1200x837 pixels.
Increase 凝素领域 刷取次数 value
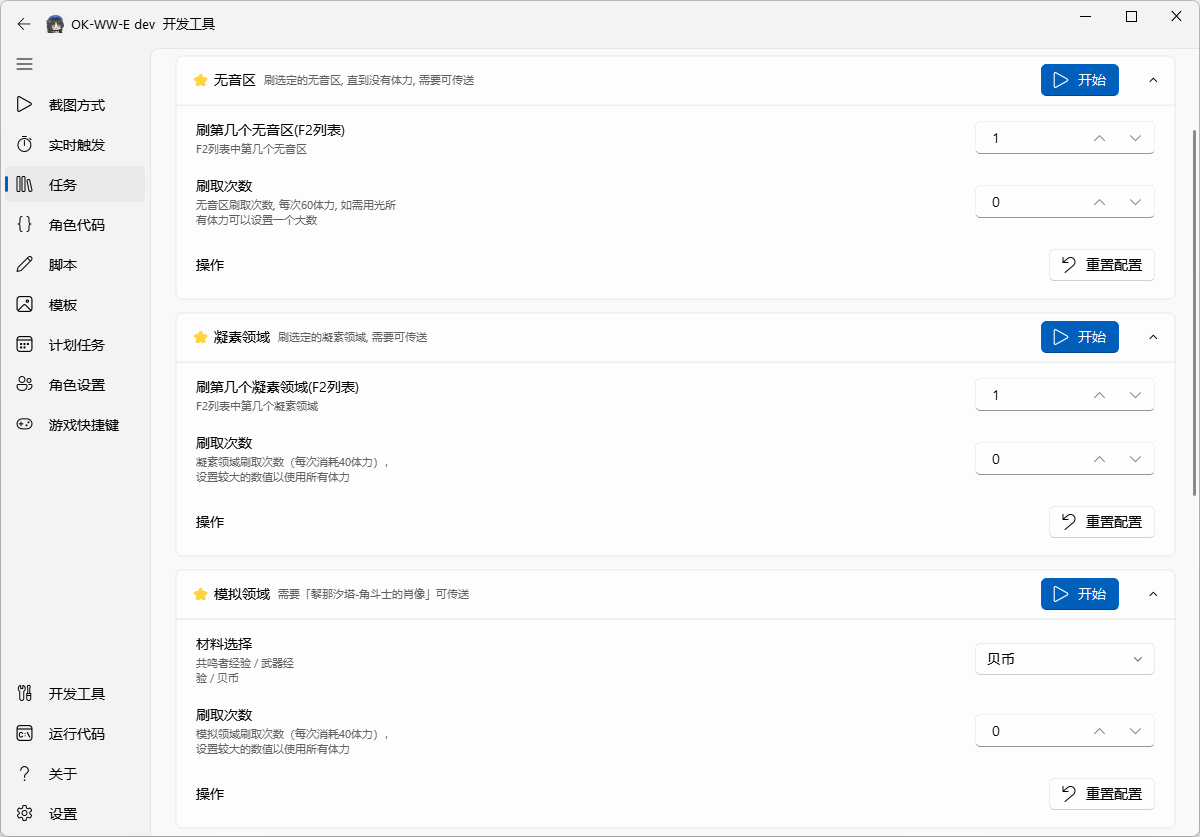[1099, 459]
